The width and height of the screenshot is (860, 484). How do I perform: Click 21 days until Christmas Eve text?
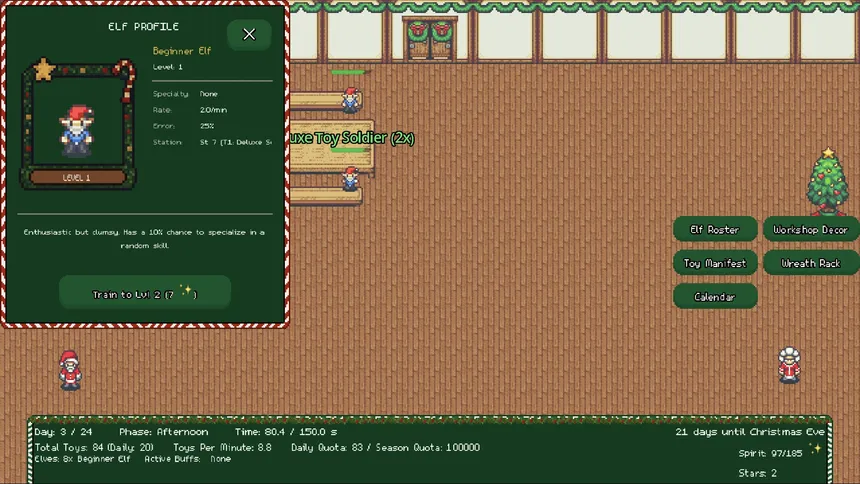(x=750, y=432)
